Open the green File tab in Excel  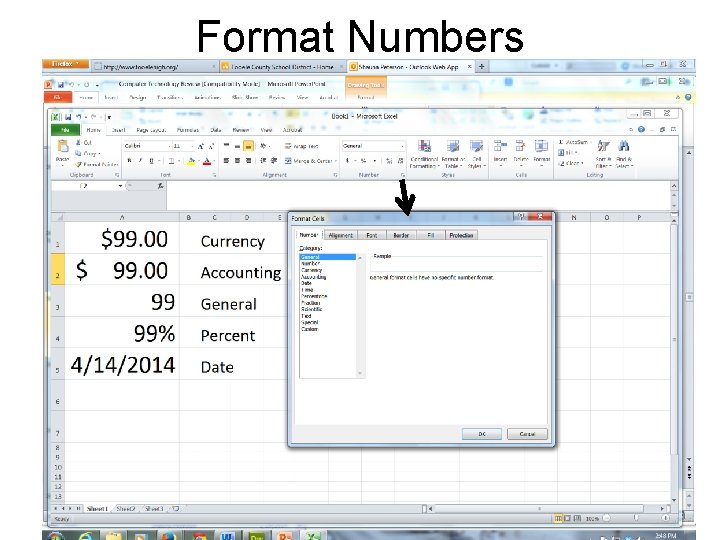65,130
